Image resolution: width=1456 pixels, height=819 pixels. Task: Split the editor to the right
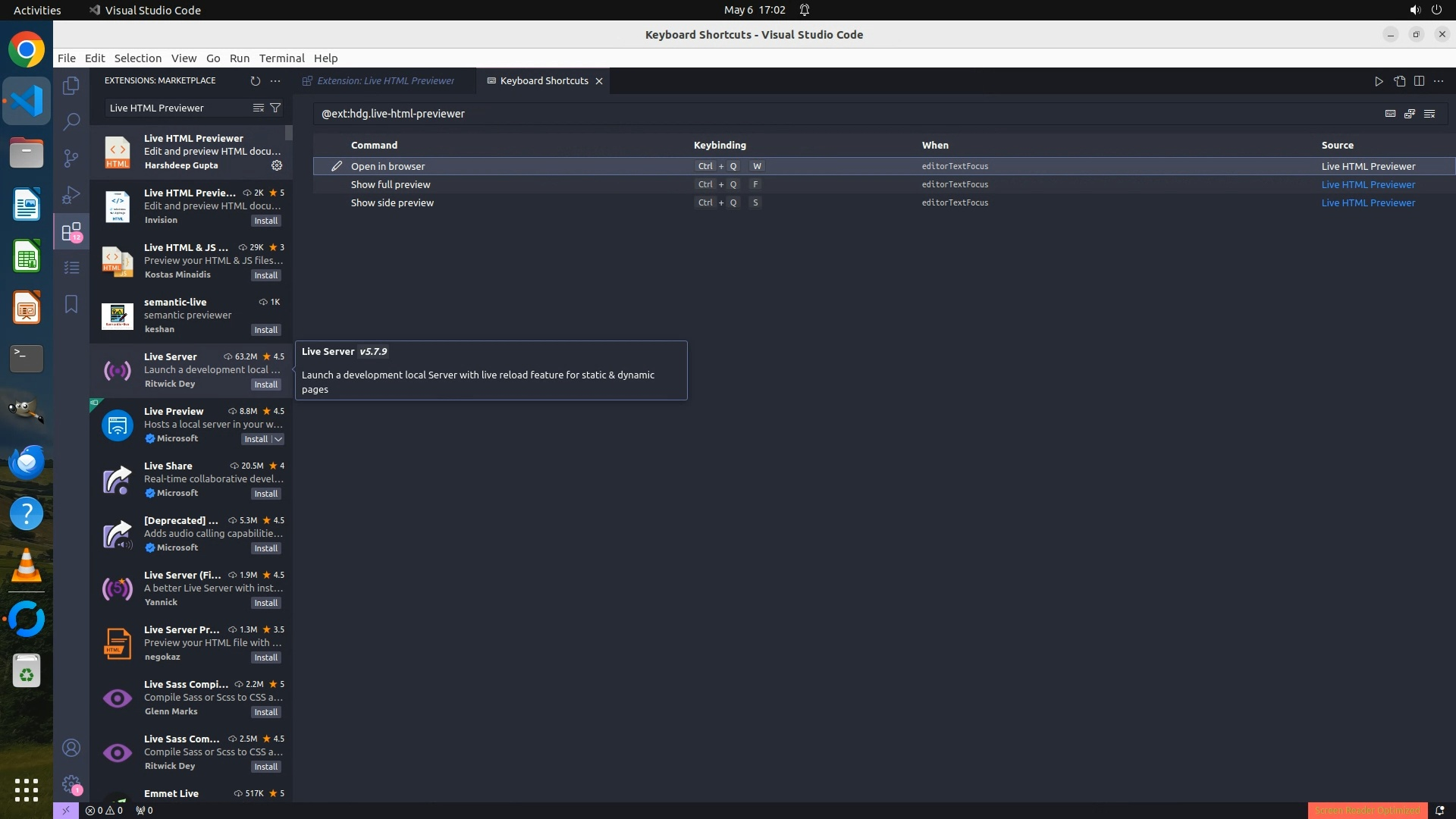(1419, 81)
